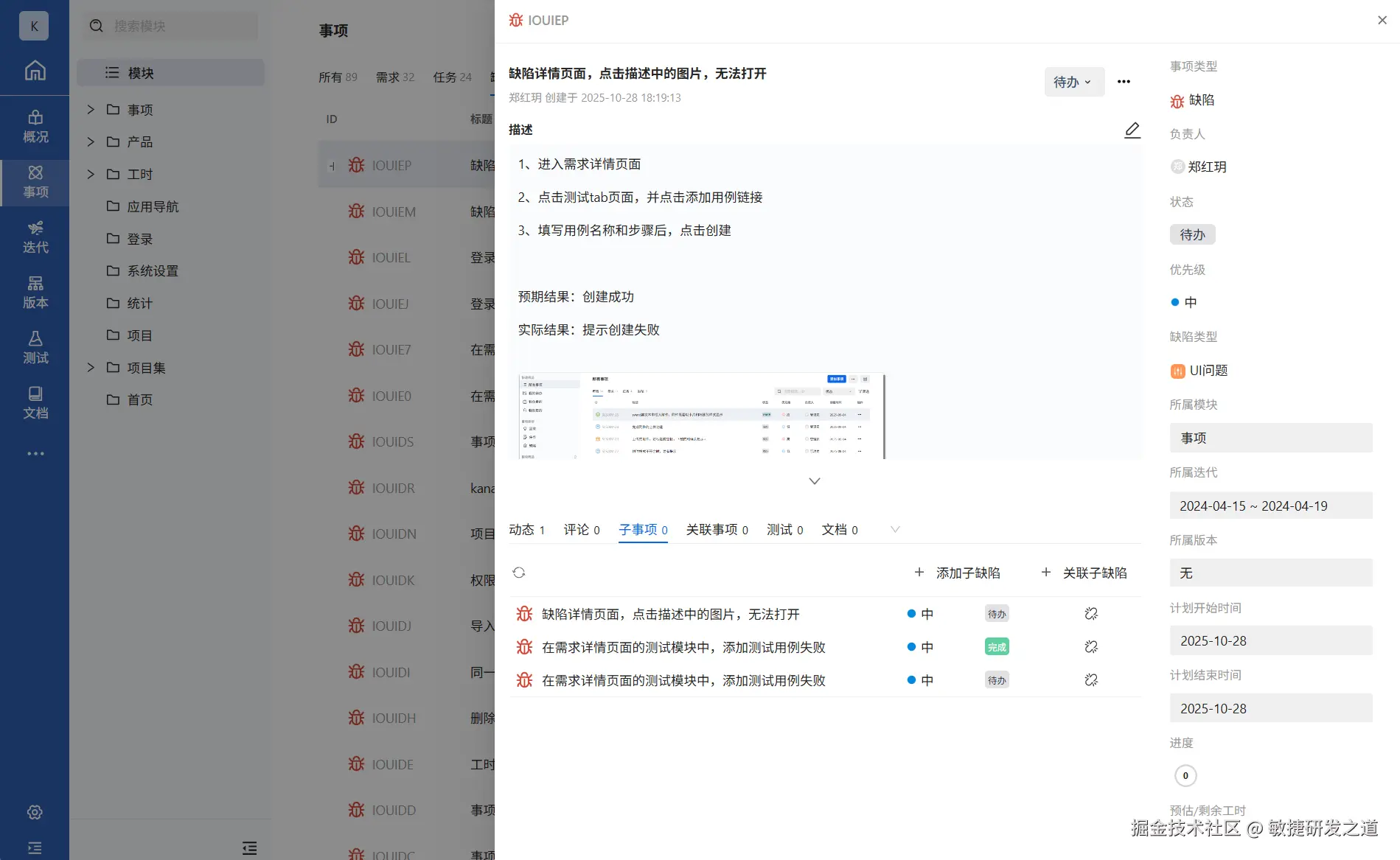1400x860 pixels.
Task: Go to 概况 overview in sidebar
Action: 35,127
